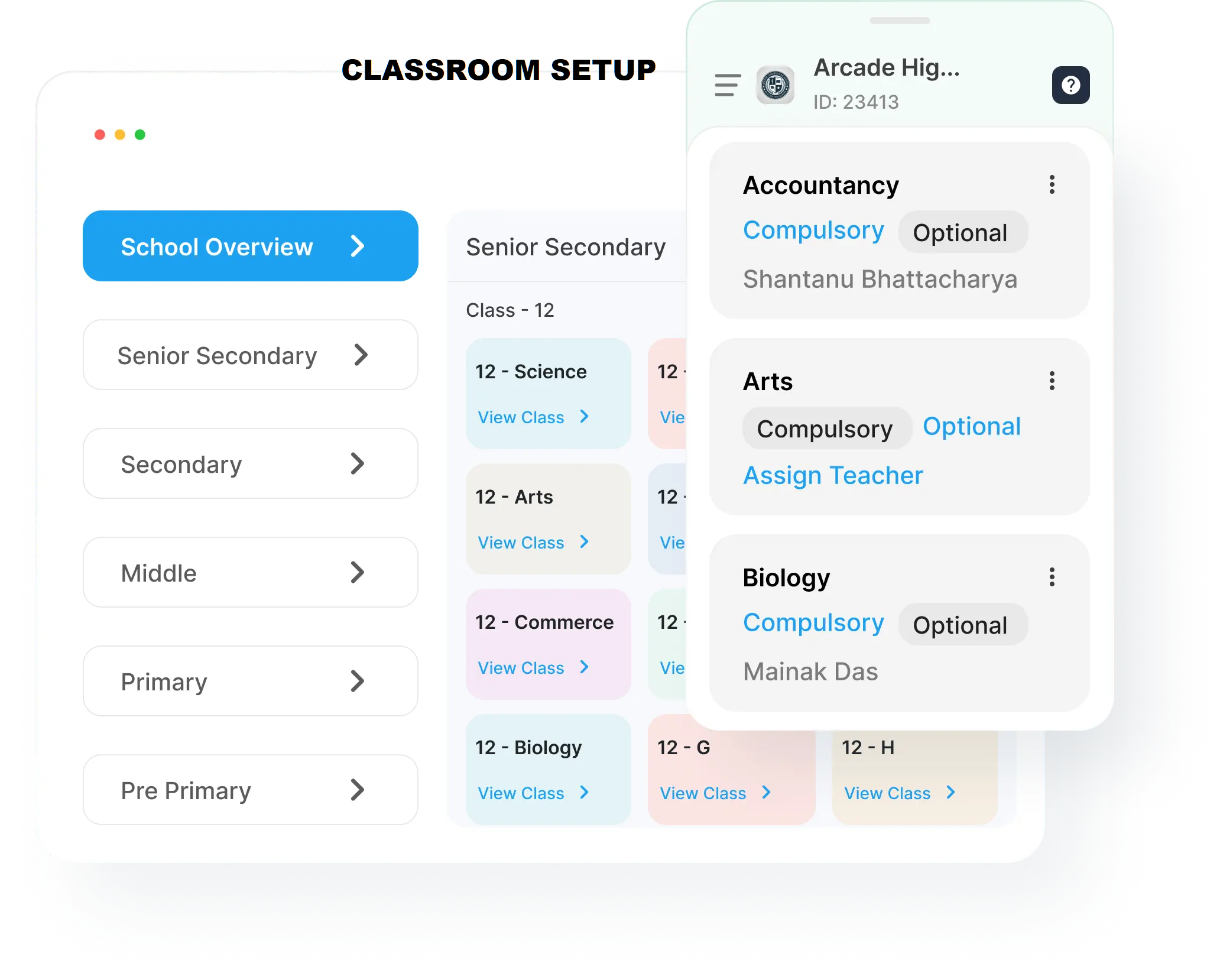Open the help question mark icon
The width and height of the screenshot is (1220, 980).
pos(1070,85)
